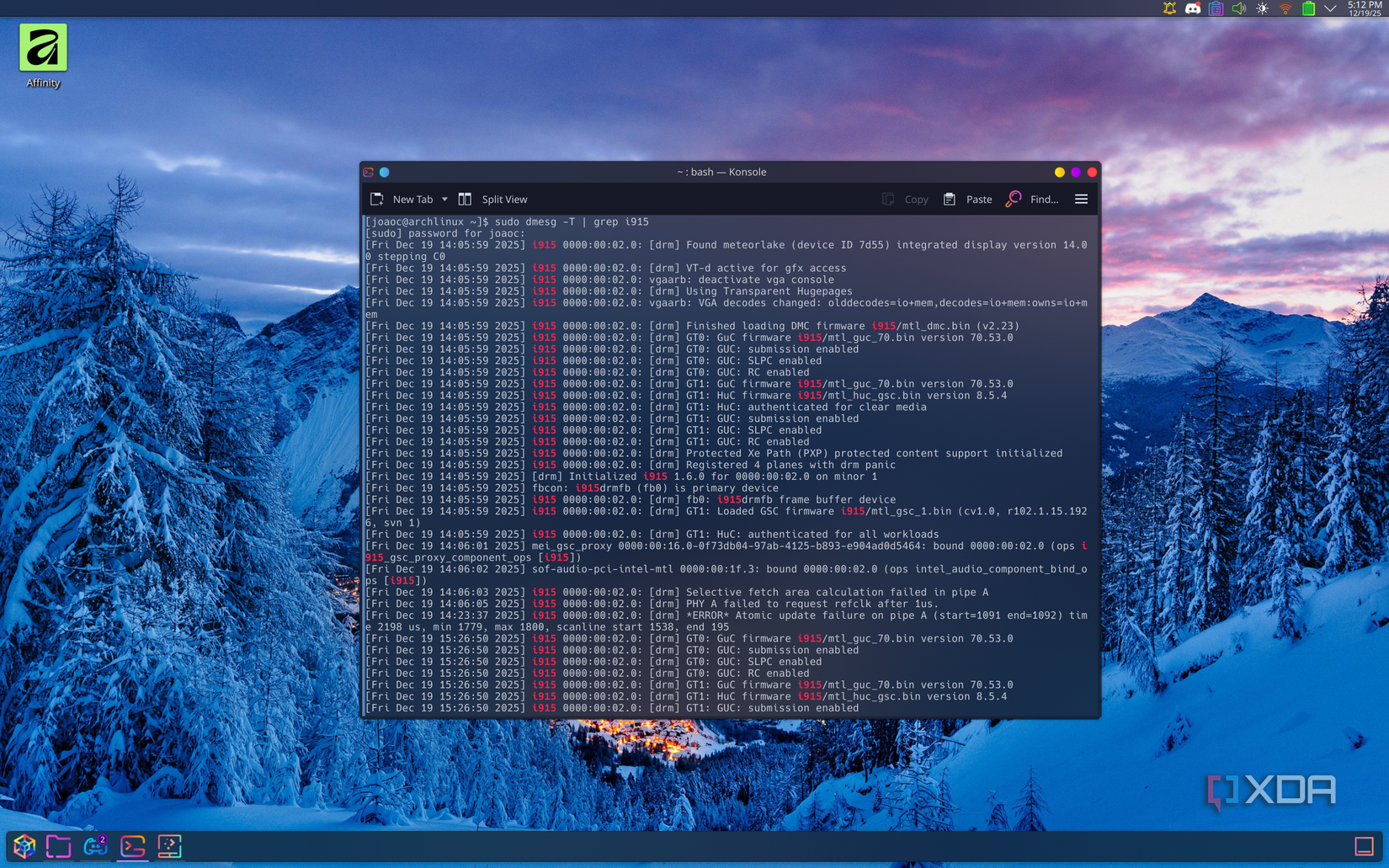Screen dimensions: 1389x868
Task: Open the Konsole hamburger menu
Action: pos(1082,200)
